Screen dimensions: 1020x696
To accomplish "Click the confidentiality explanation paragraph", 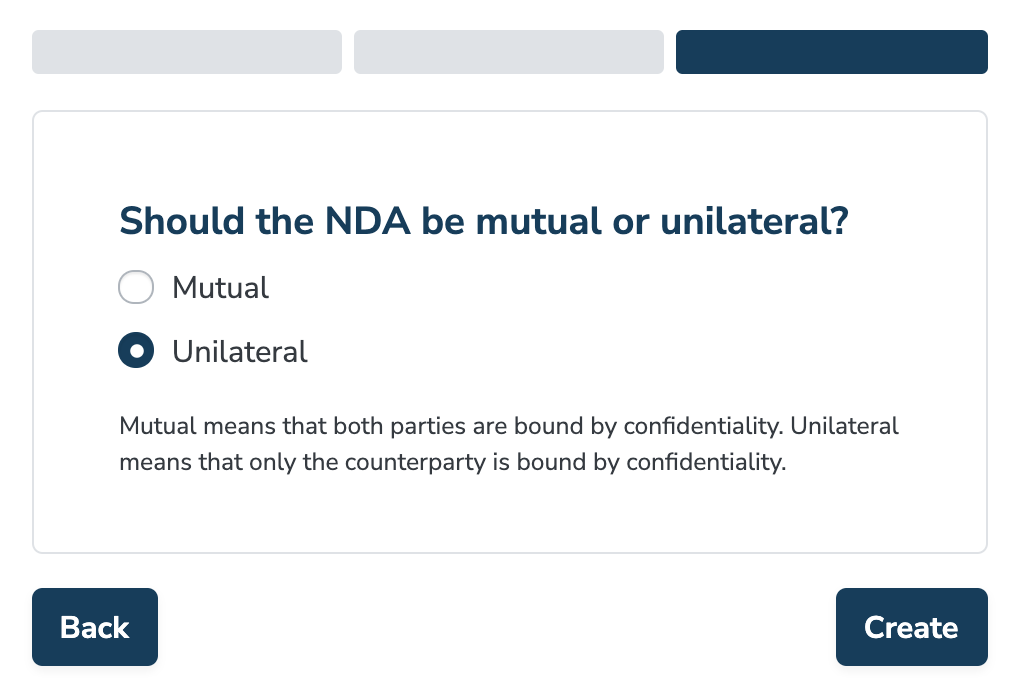I will (509, 445).
